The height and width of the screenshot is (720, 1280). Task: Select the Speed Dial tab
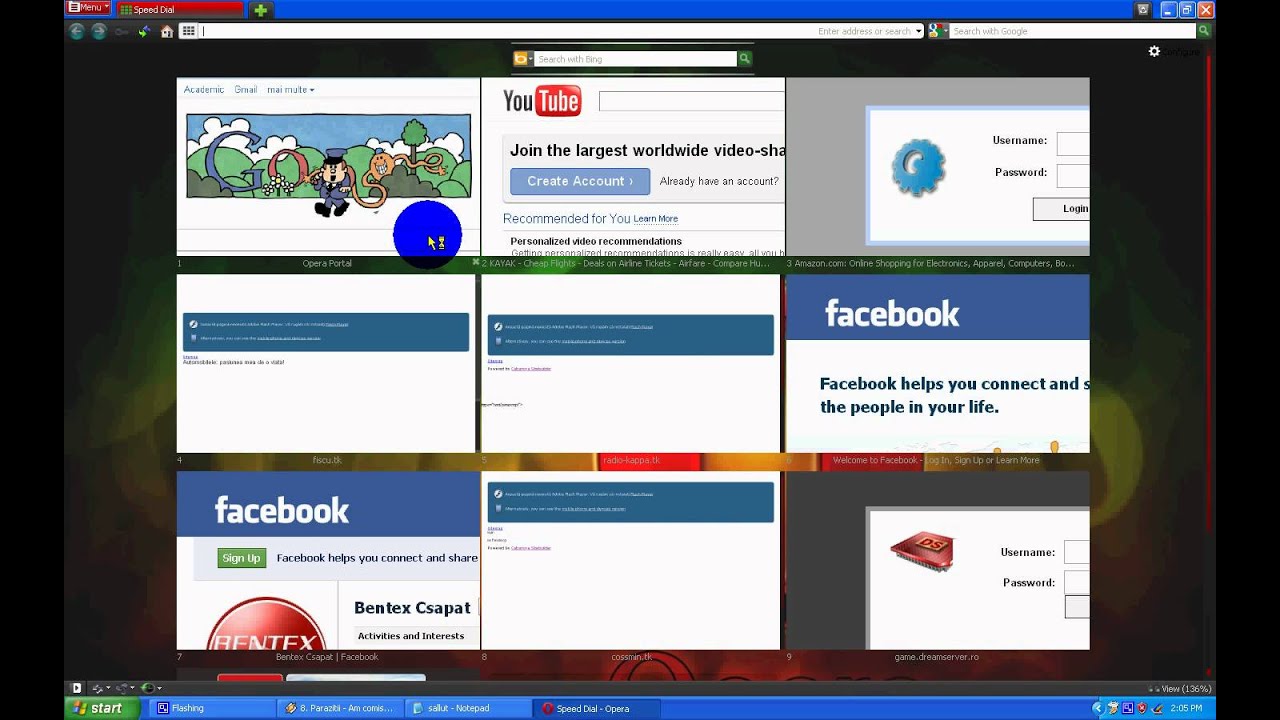coord(179,10)
